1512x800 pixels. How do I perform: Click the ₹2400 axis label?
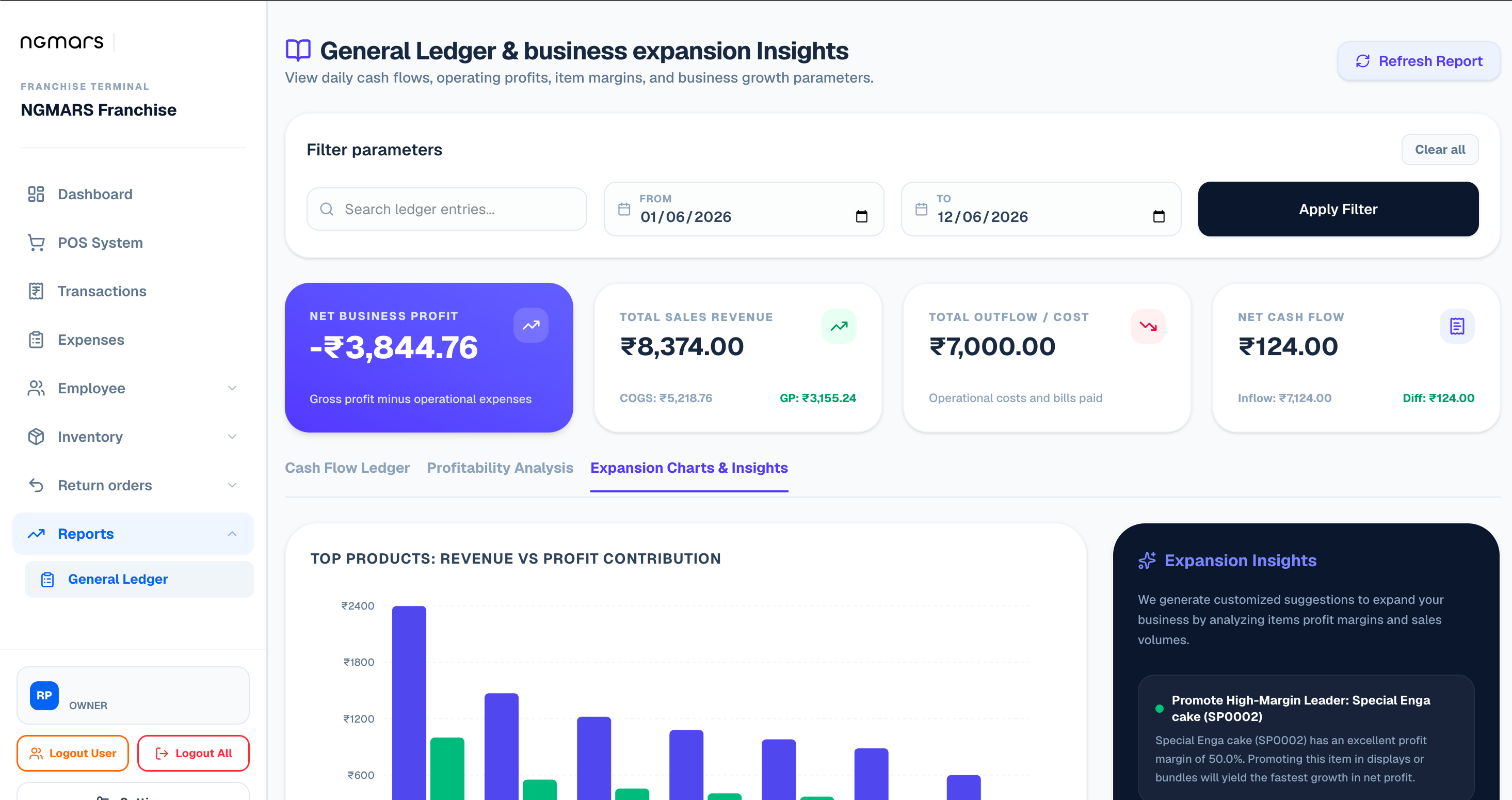[x=358, y=606]
